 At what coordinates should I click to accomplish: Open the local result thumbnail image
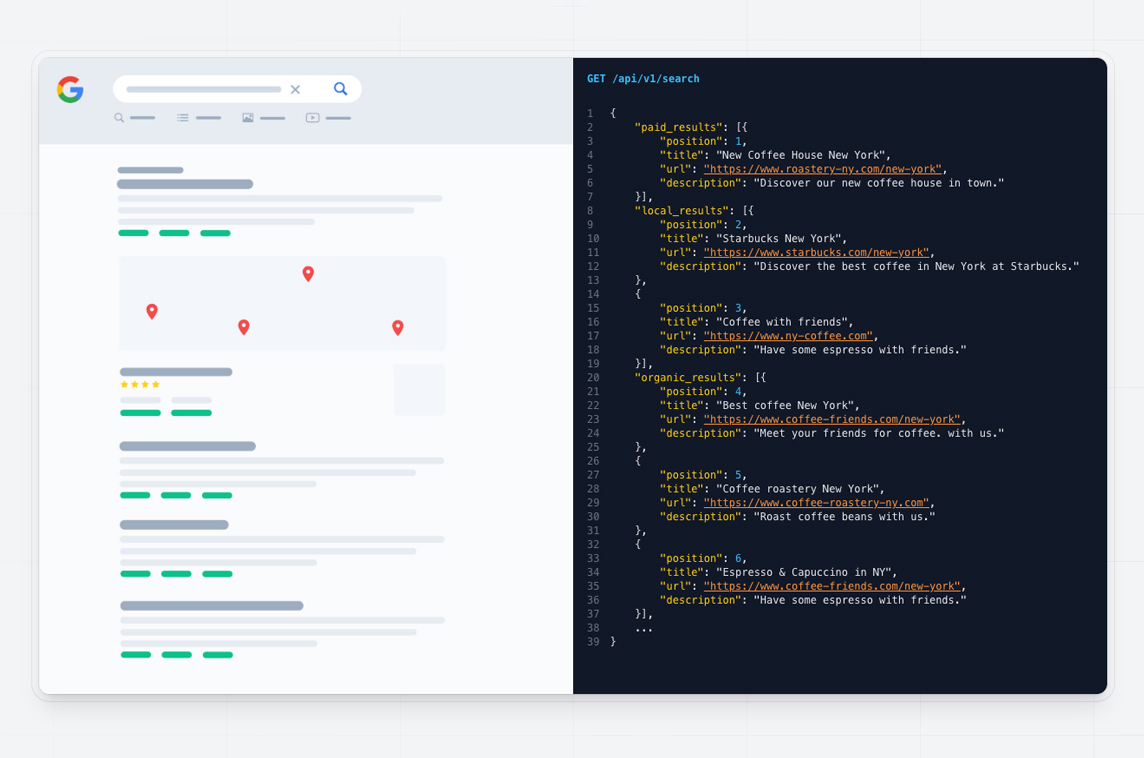pos(419,389)
